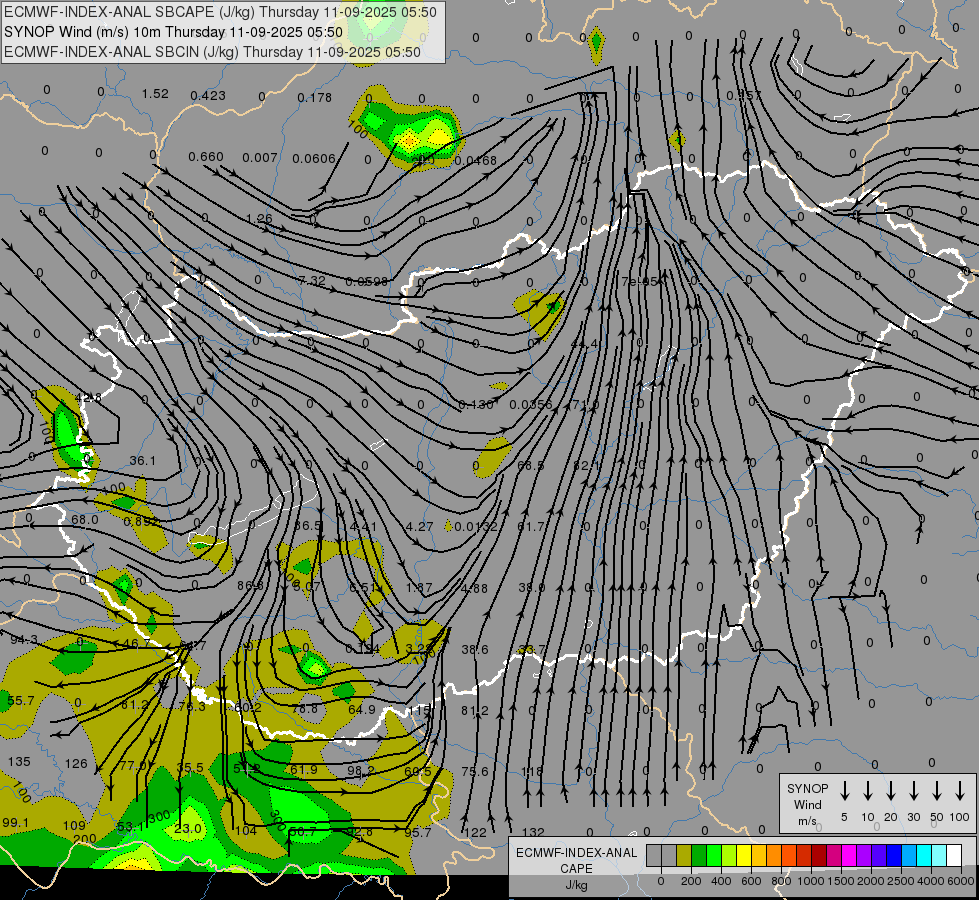Click 'SYNOP Wind m/s' legend label

point(807,804)
